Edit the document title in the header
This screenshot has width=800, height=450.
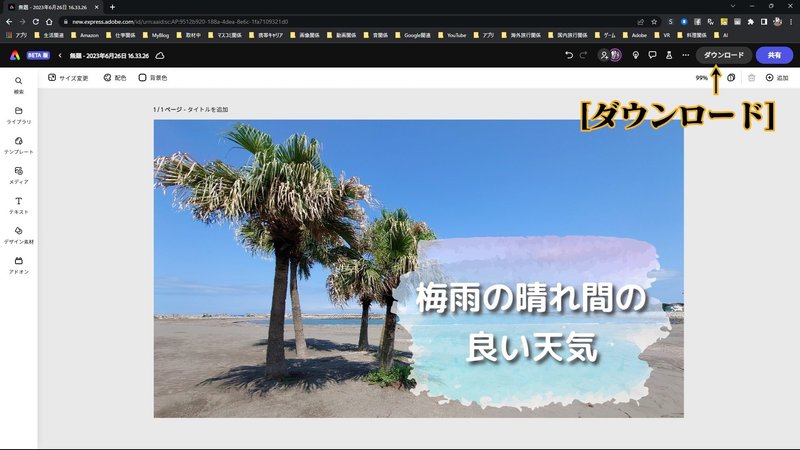(x=109, y=56)
